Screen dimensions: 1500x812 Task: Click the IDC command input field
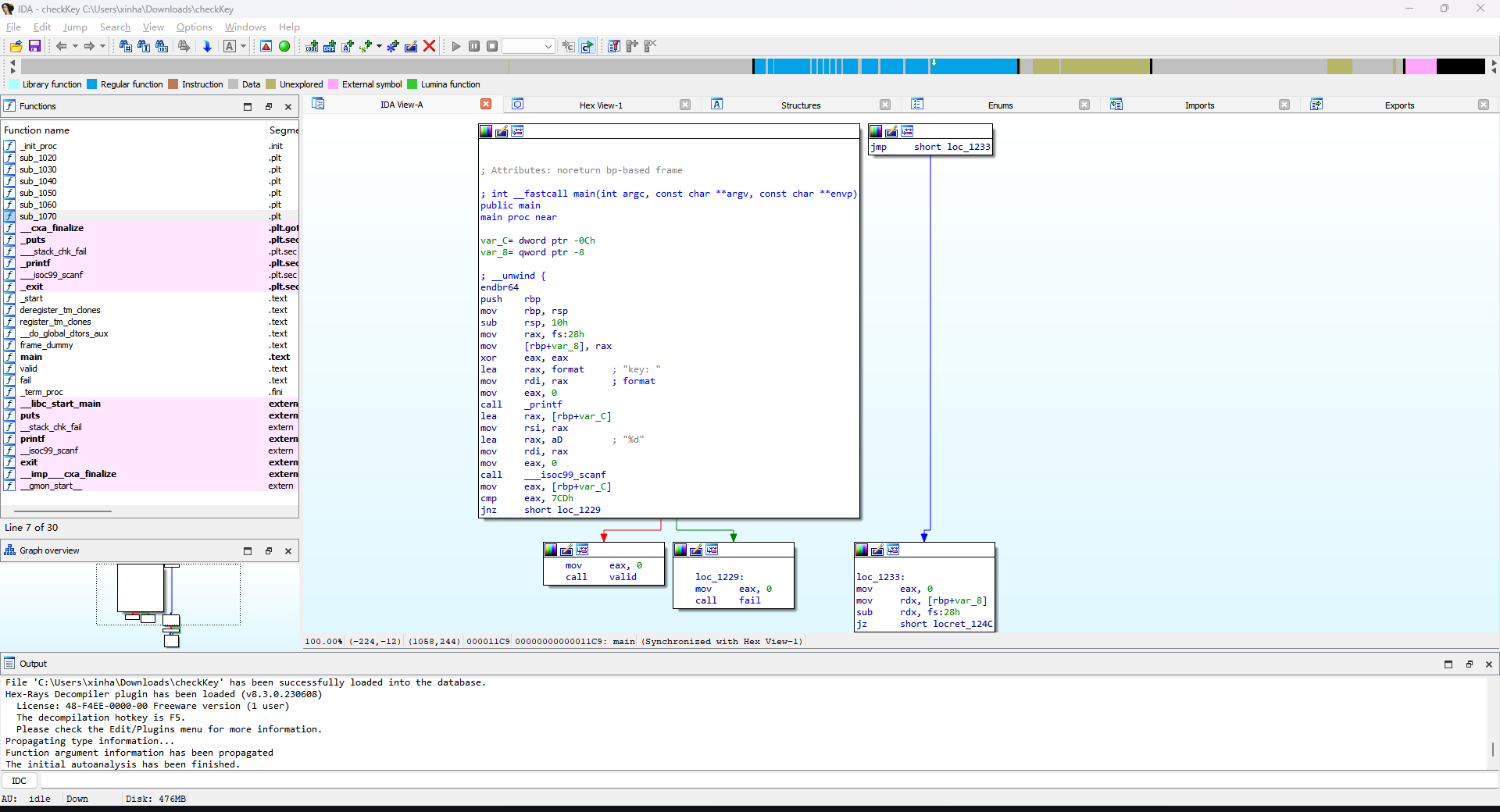(766, 781)
